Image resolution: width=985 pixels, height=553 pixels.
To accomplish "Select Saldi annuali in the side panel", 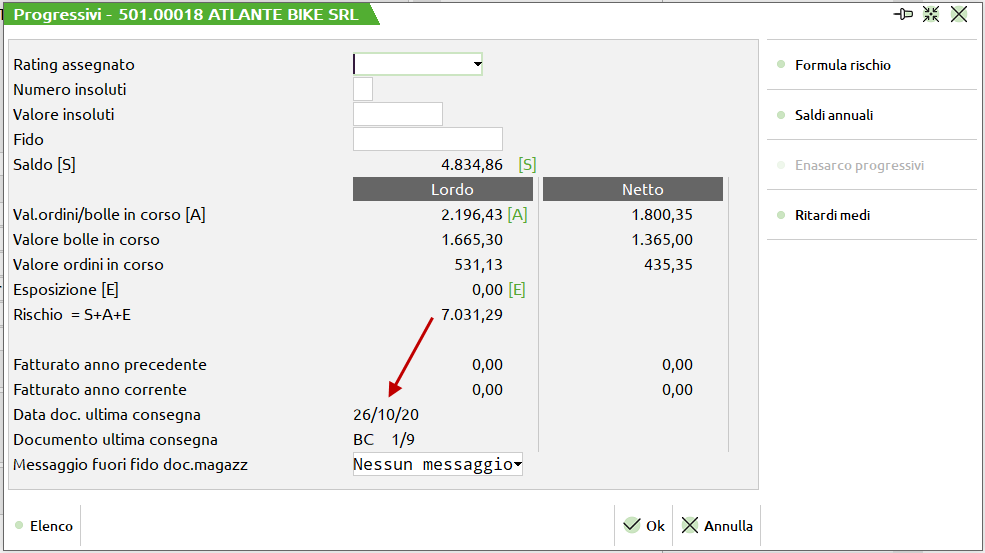I will click(833, 115).
